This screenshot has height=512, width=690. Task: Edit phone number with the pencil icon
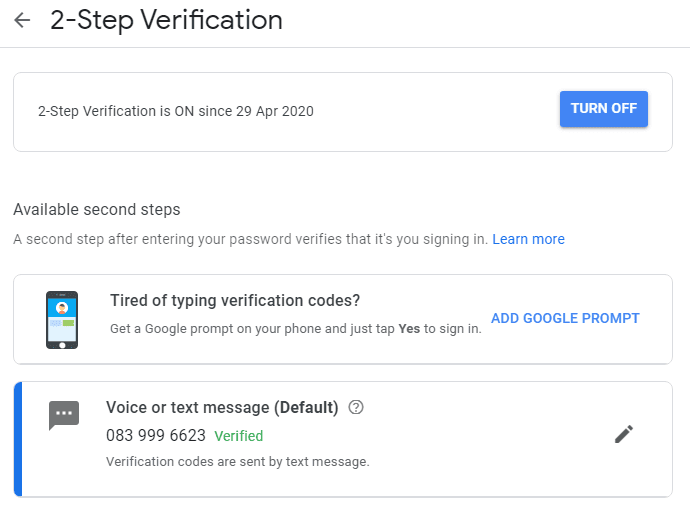(624, 433)
